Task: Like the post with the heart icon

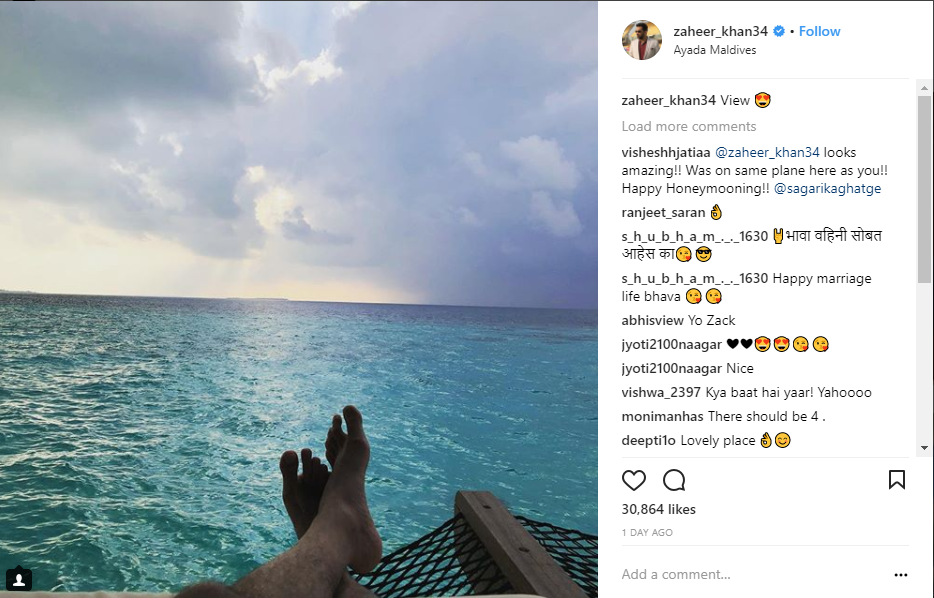Action: (634, 480)
